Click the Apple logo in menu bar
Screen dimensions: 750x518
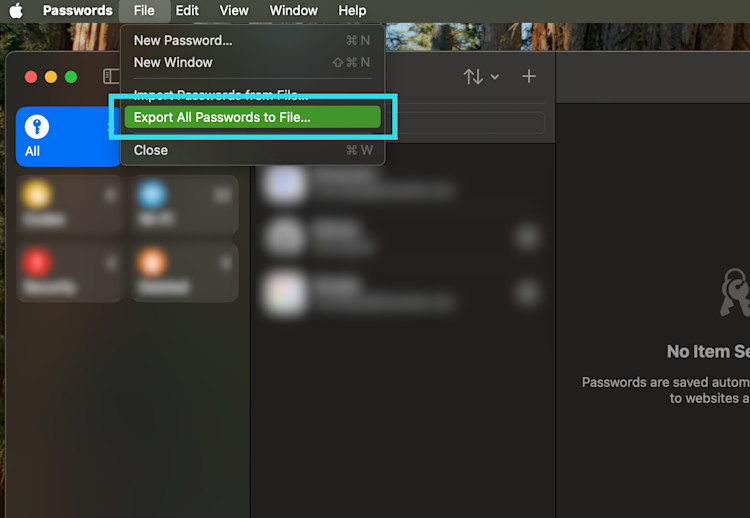[16, 11]
